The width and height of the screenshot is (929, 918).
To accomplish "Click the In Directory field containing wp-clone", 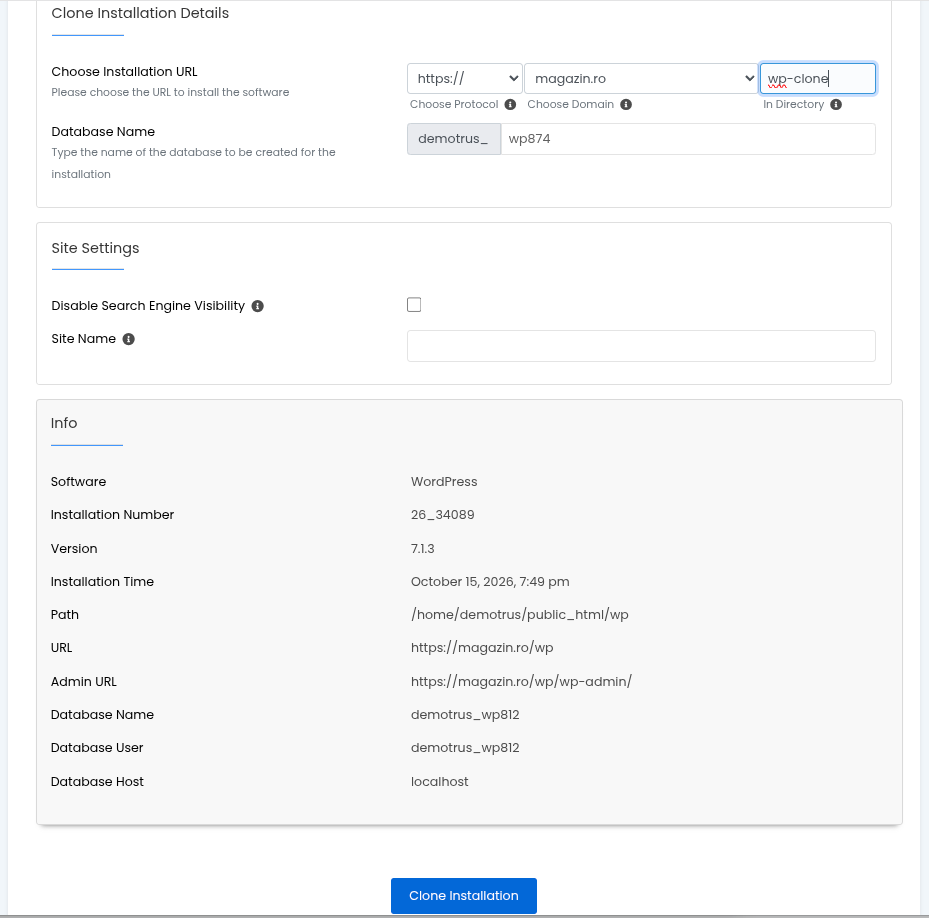I will (x=818, y=78).
